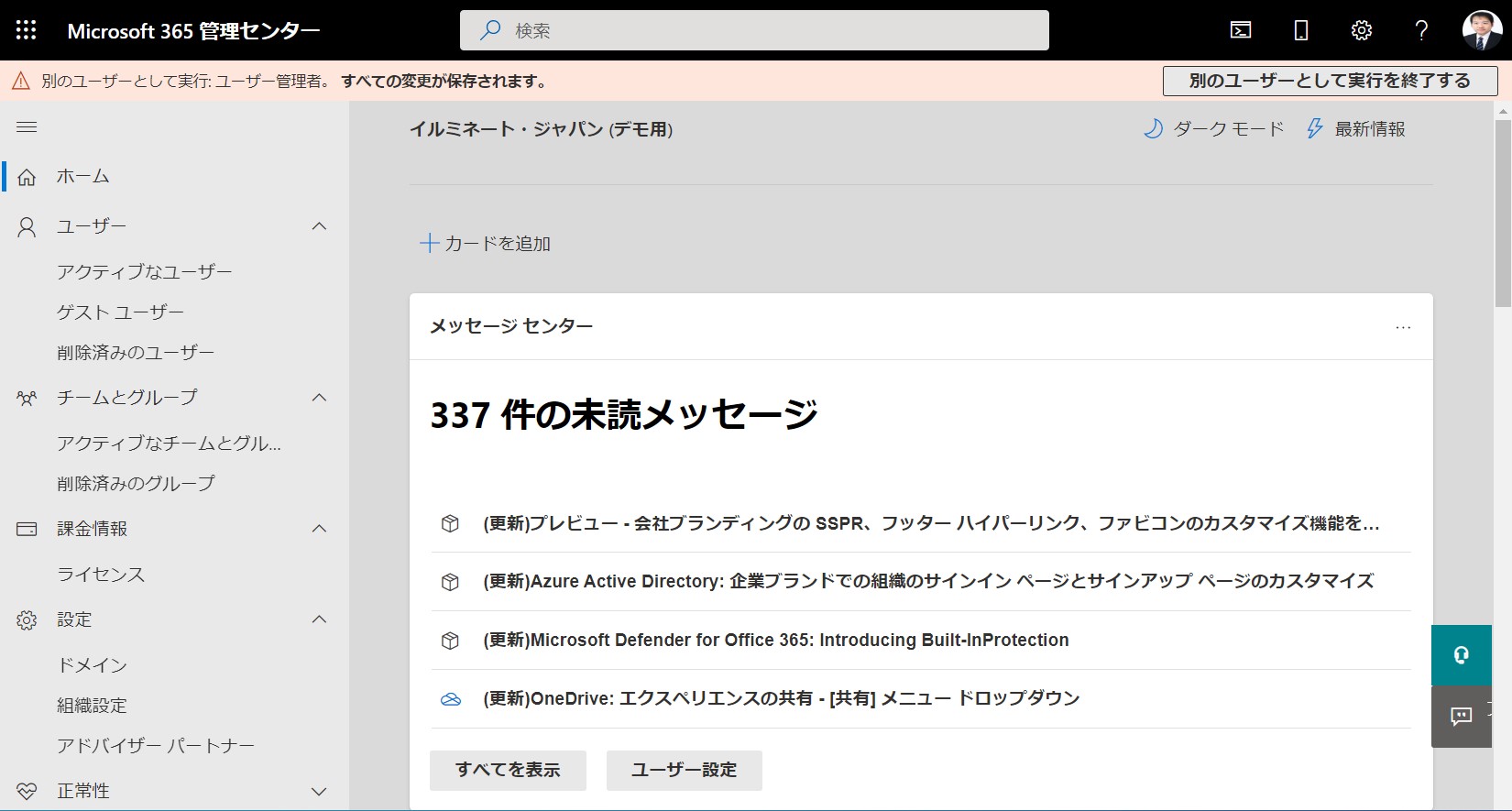The width and height of the screenshot is (1512, 811).
Task: Click the Health heart icon
Action: [27, 791]
